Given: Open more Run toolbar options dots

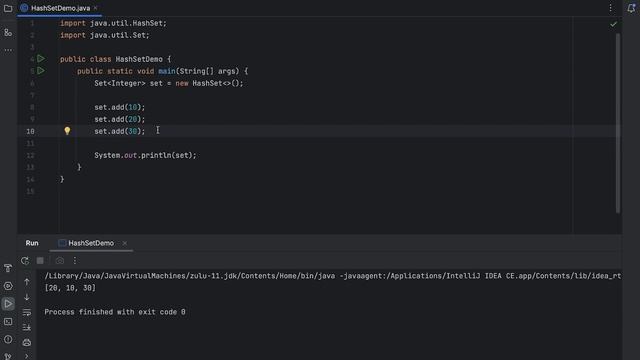Looking at the screenshot, I should [x=75, y=260].
